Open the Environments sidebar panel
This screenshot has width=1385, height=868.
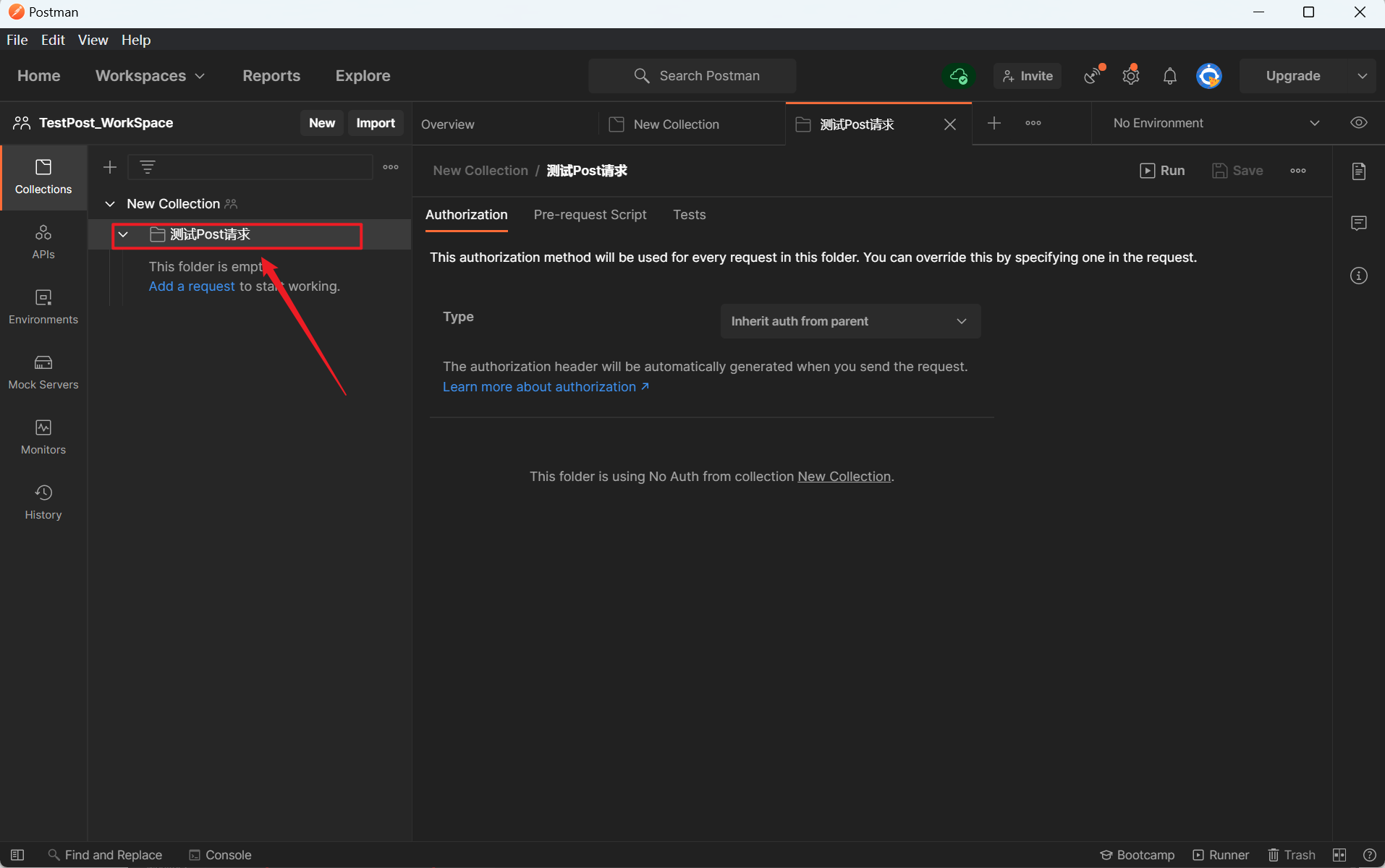(x=43, y=307)
